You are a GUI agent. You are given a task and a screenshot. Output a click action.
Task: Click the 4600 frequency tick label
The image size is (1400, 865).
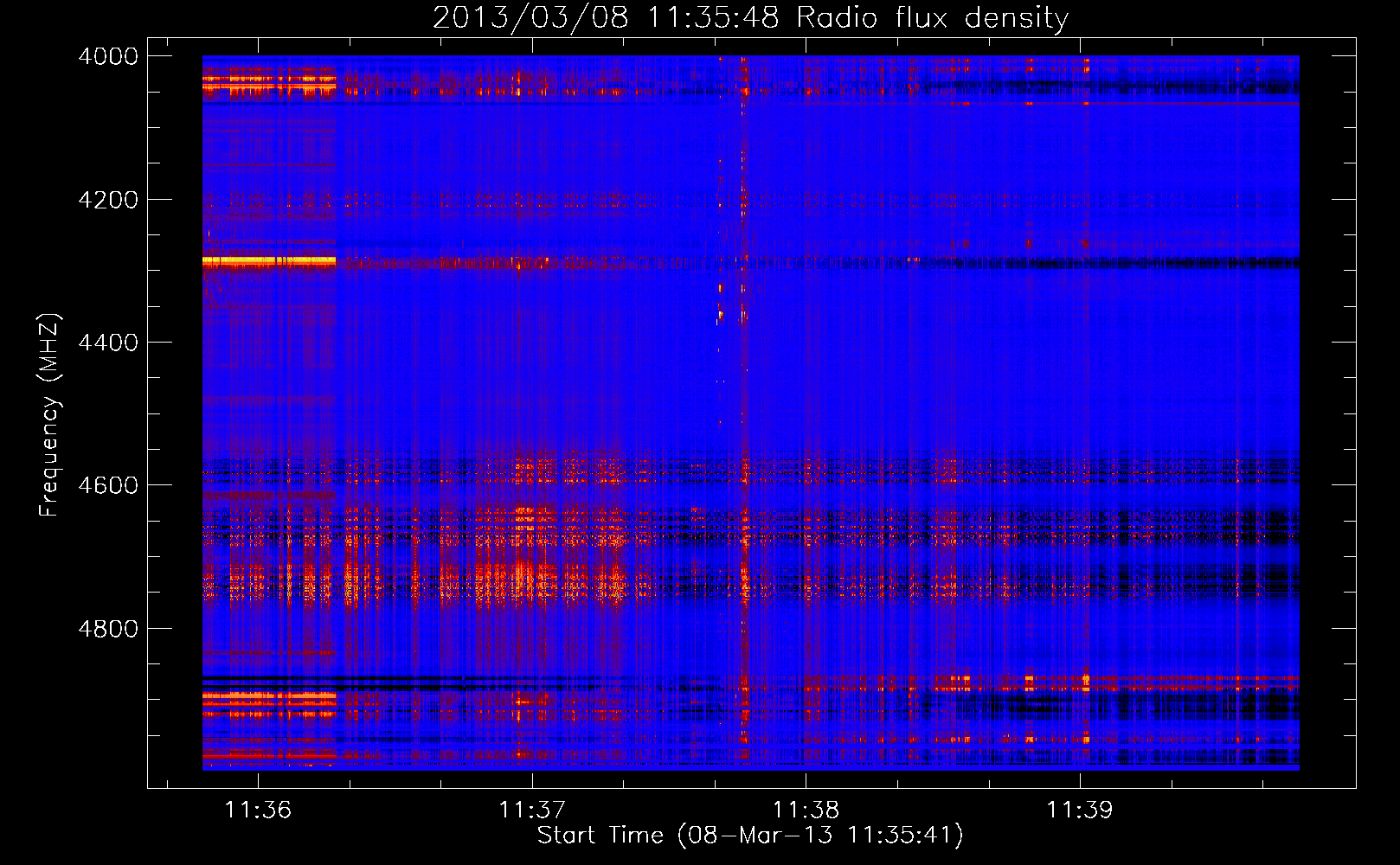[108, 485]
